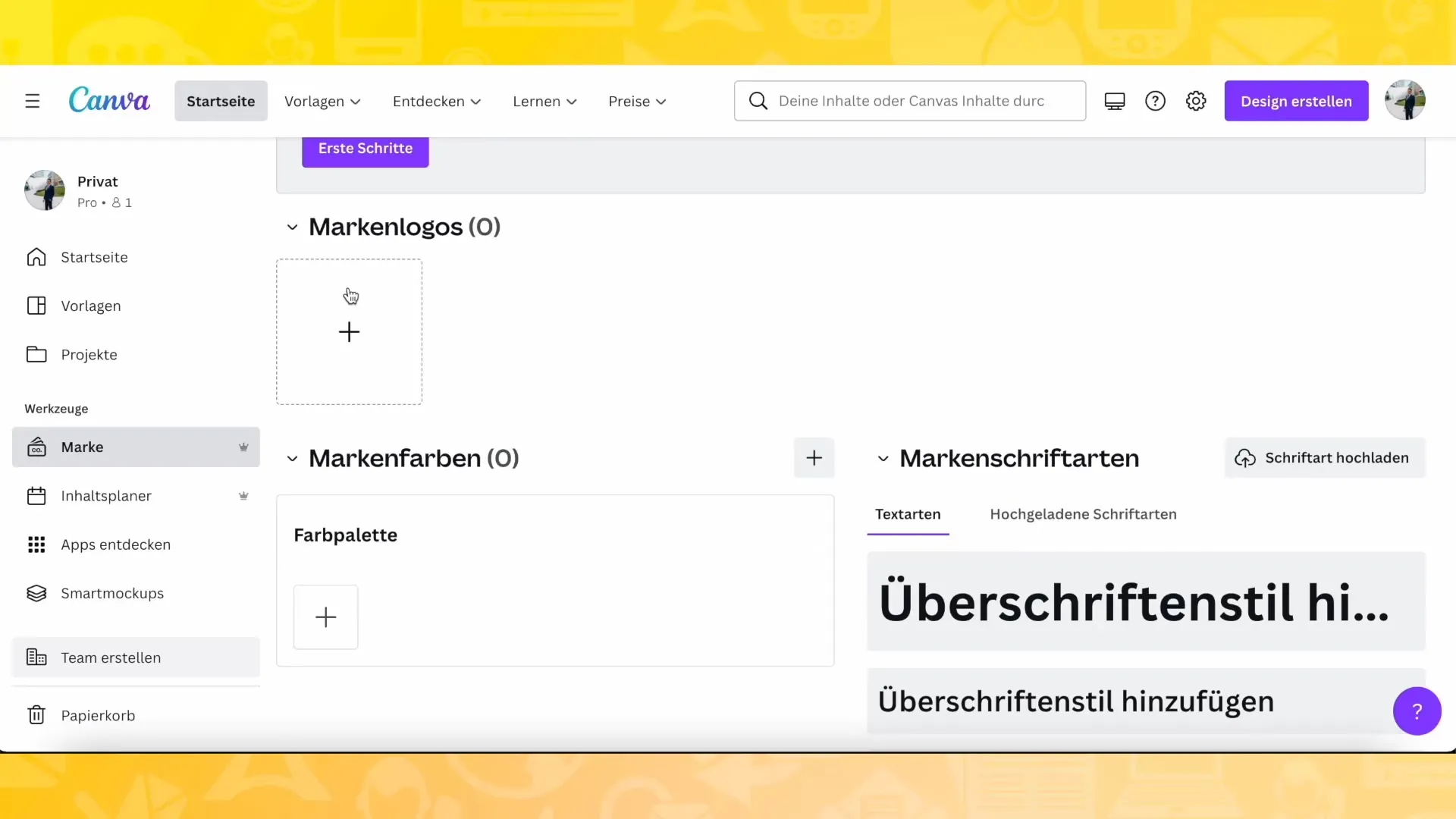Open the Entdecken dropdown menu

pos(437,101)
